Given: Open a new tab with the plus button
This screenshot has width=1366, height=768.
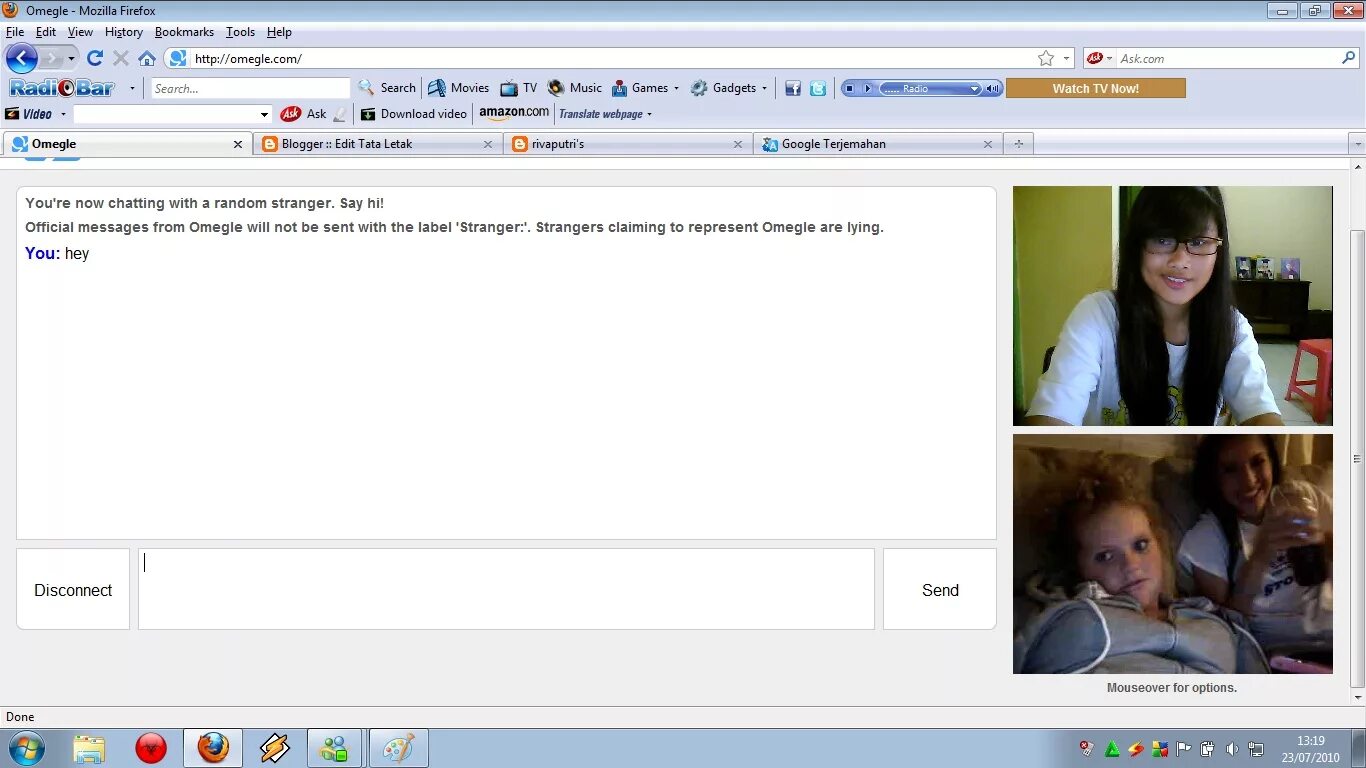Looking at the screenshot, I should click(1019, 144).
